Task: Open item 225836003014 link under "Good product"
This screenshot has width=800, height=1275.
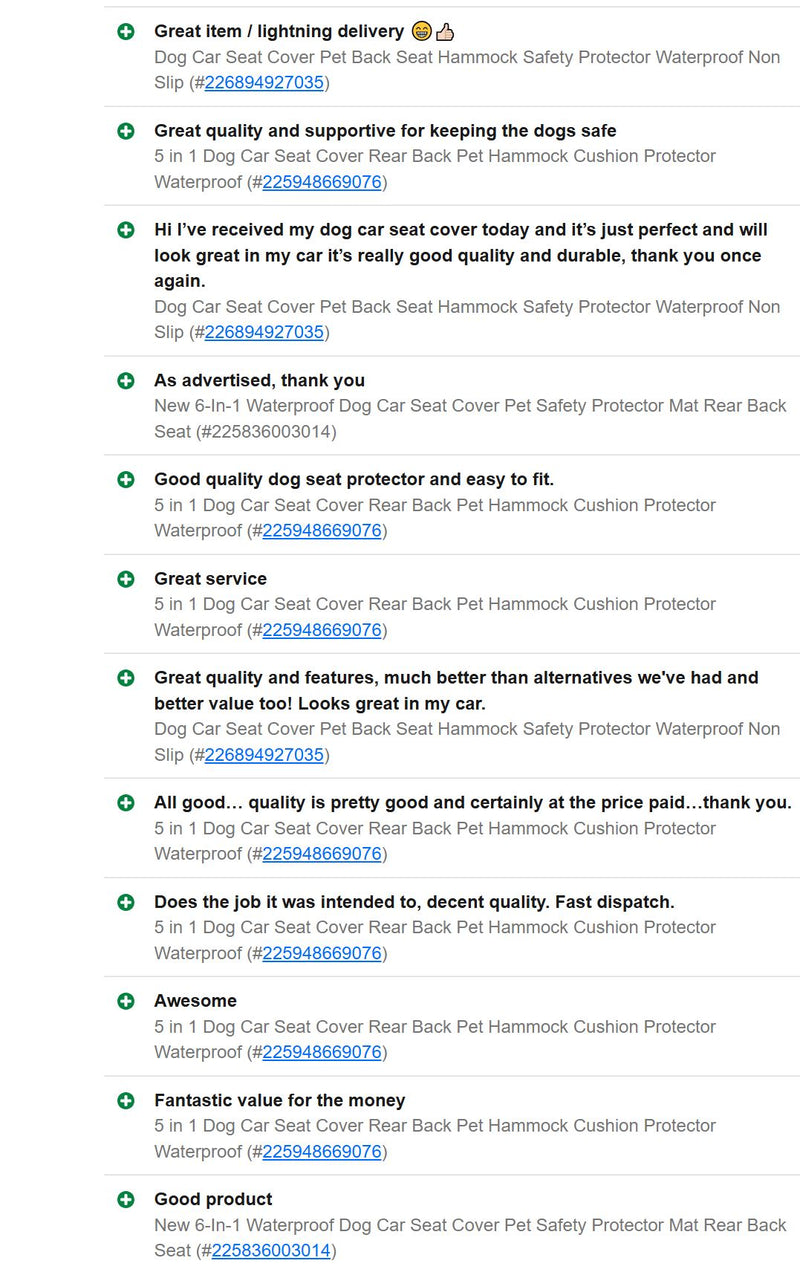Action: tap(271, 1251)
